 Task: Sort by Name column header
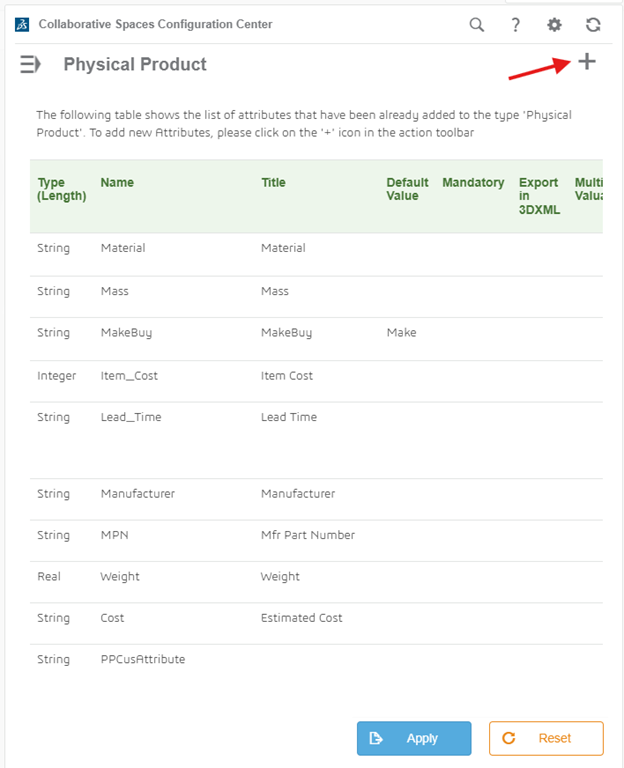tap(117, 183)
